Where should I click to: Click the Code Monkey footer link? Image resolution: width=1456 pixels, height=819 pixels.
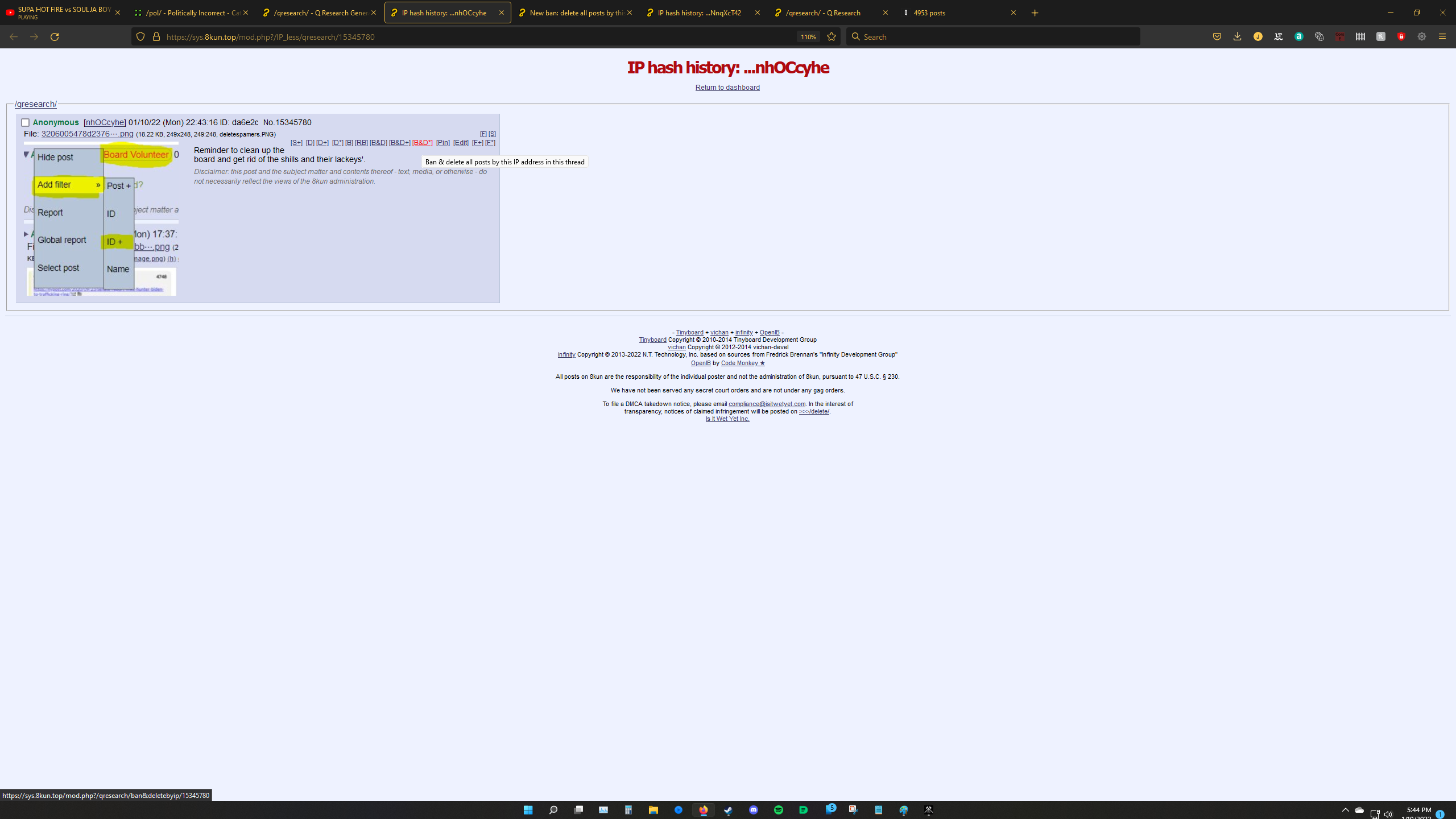click(x=743, y=363)
